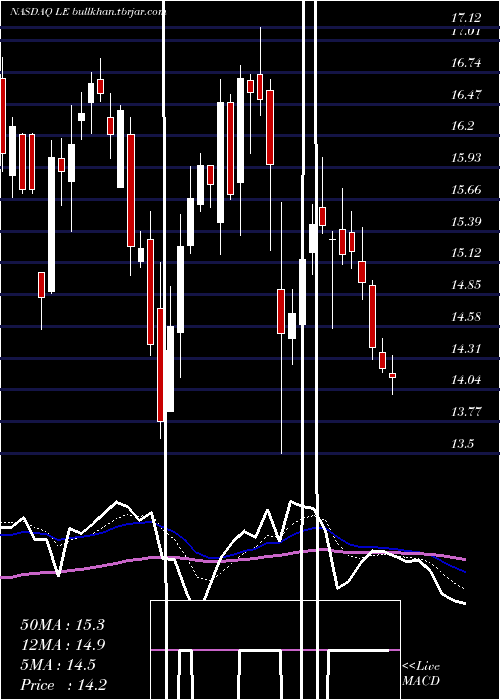Click the 12MA : 14.9 readout
This screenshot has height=700, width=500.
tap(62, 645)
